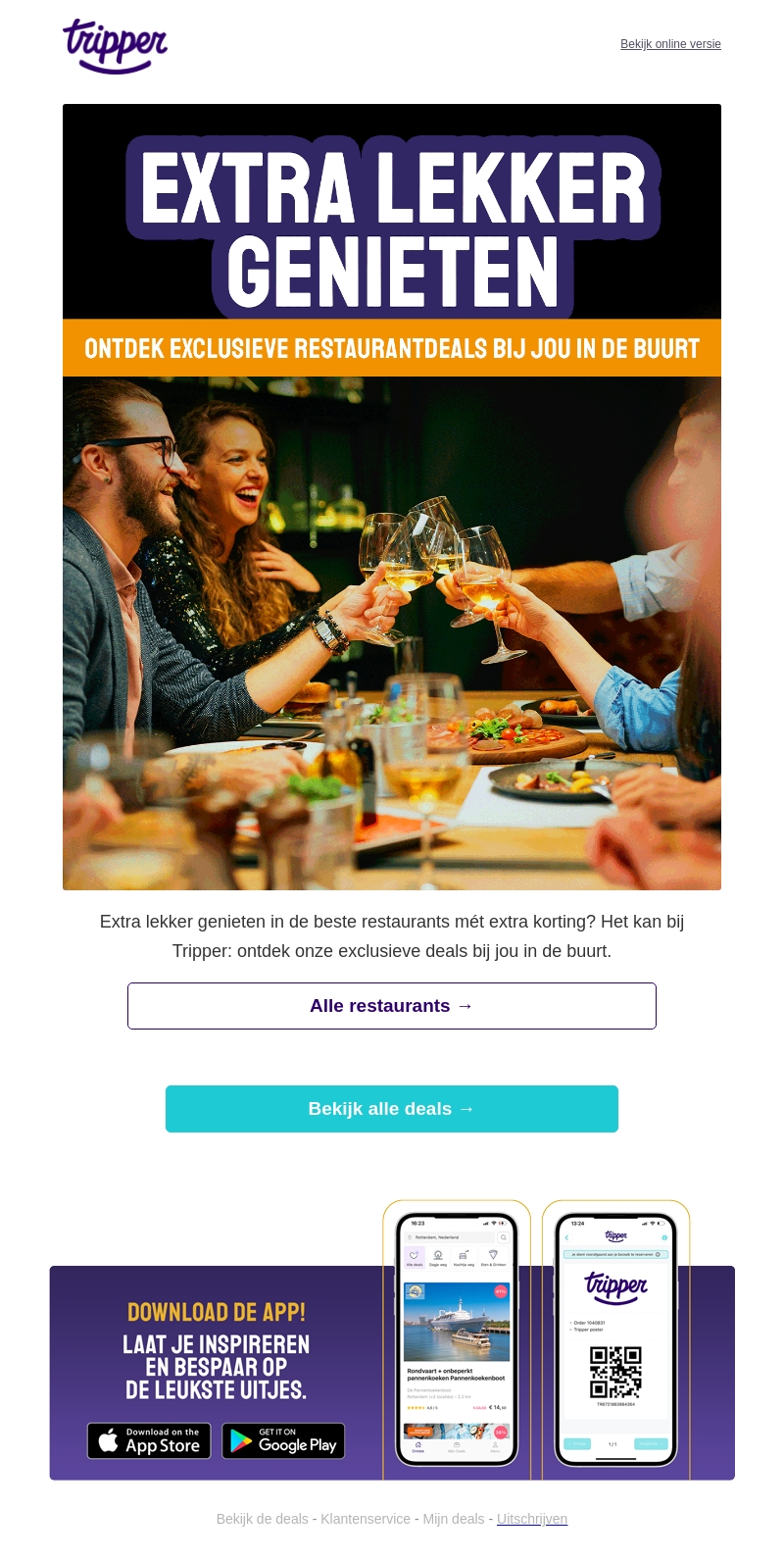This screenshot has width=784, height=1559.
Task: Click the cruise ship image on the left phone mockup
Action: coord(457,1320)
